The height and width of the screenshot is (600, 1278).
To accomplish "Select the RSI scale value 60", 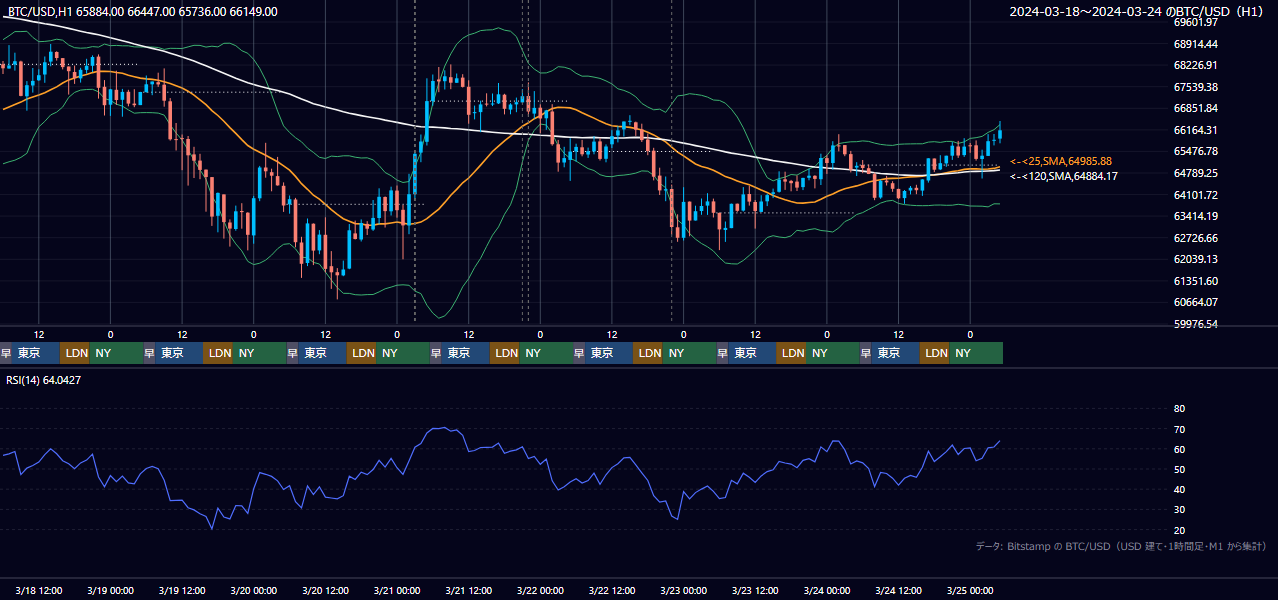I will [1179, 449].
